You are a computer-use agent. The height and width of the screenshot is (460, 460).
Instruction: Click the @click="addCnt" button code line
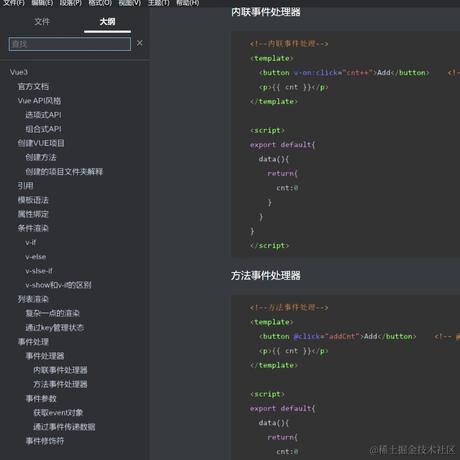(x=337, y=336)
